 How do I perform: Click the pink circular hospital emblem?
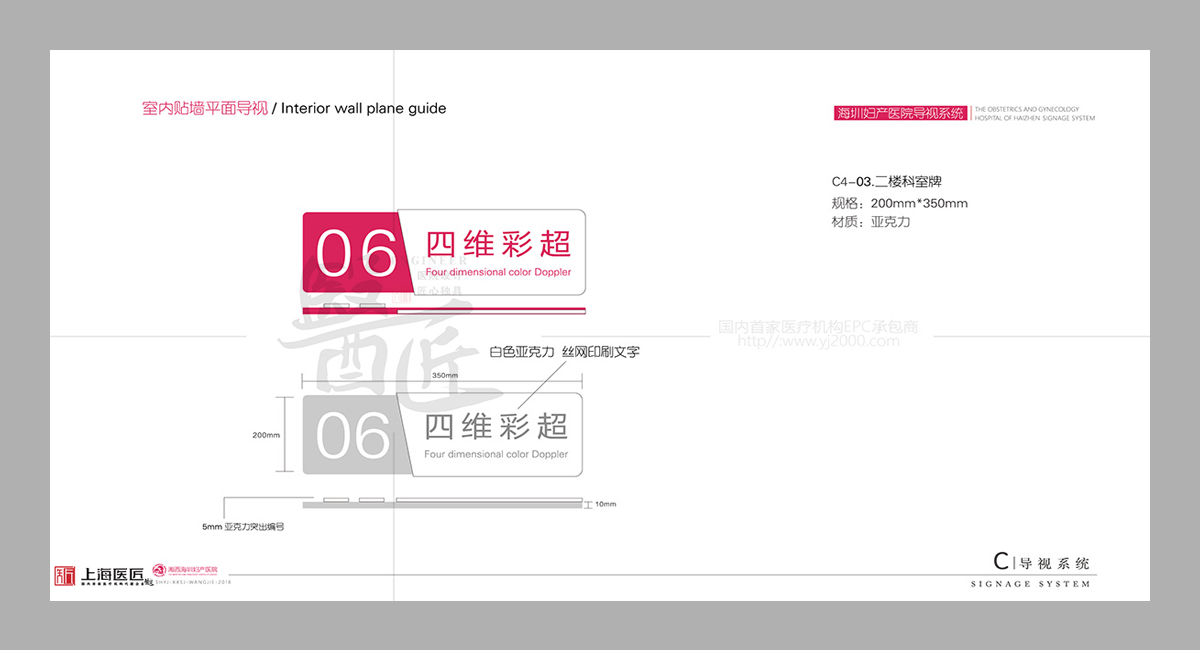(x=159, y=570)
